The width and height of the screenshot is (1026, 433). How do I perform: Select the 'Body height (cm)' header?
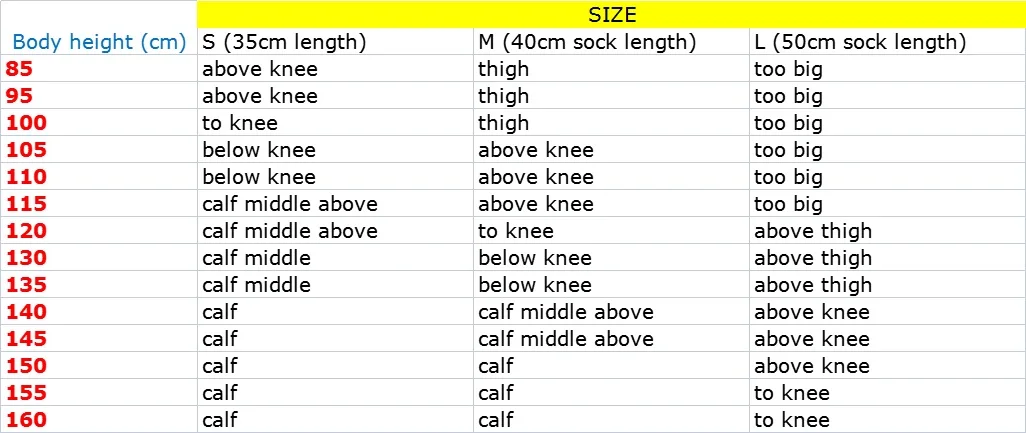pyautogui.click(x=99, y=42)
